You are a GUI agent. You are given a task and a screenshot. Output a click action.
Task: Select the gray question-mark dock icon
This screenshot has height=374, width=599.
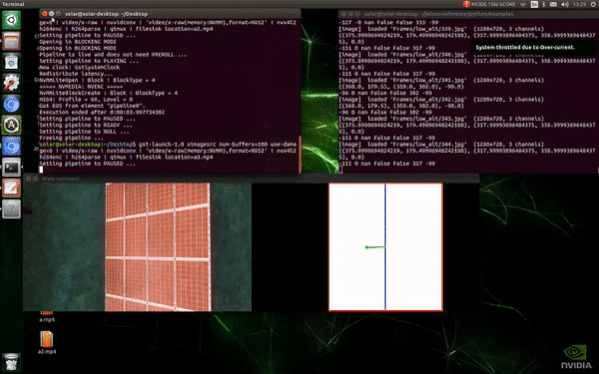tap(11, 209)
